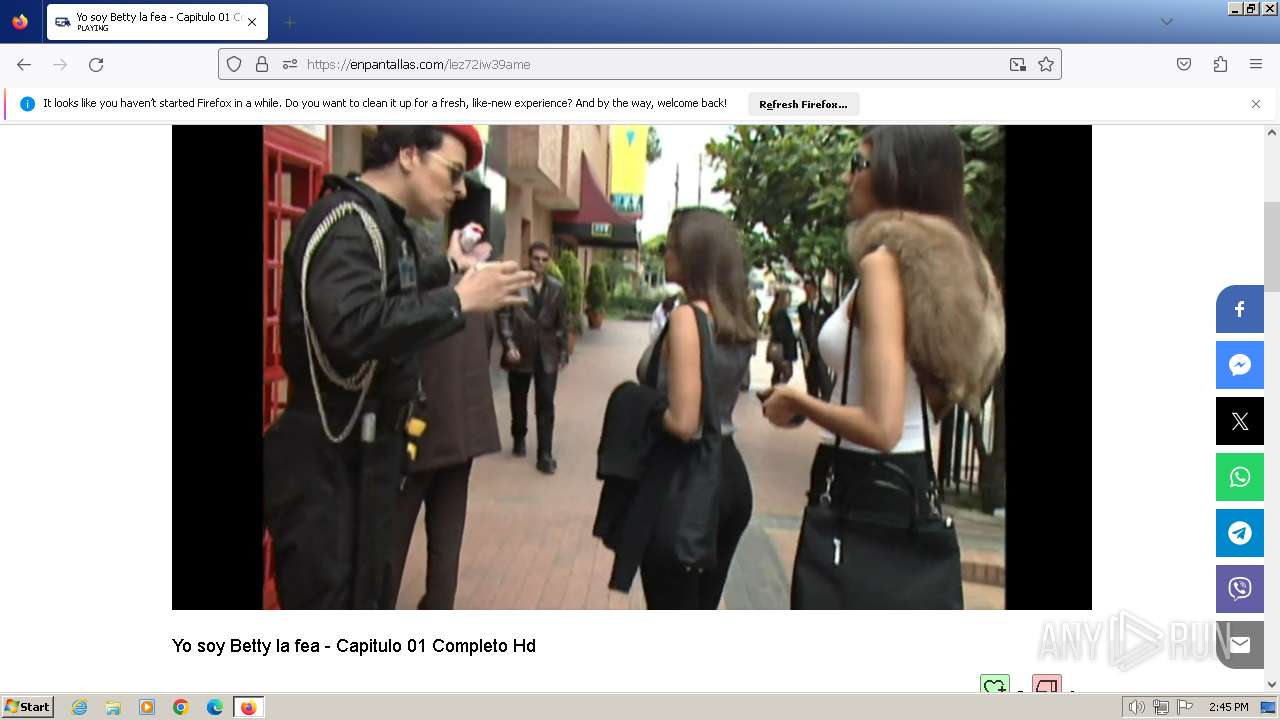Expand the list all tabs dropdown

[x=1166, y=22]
